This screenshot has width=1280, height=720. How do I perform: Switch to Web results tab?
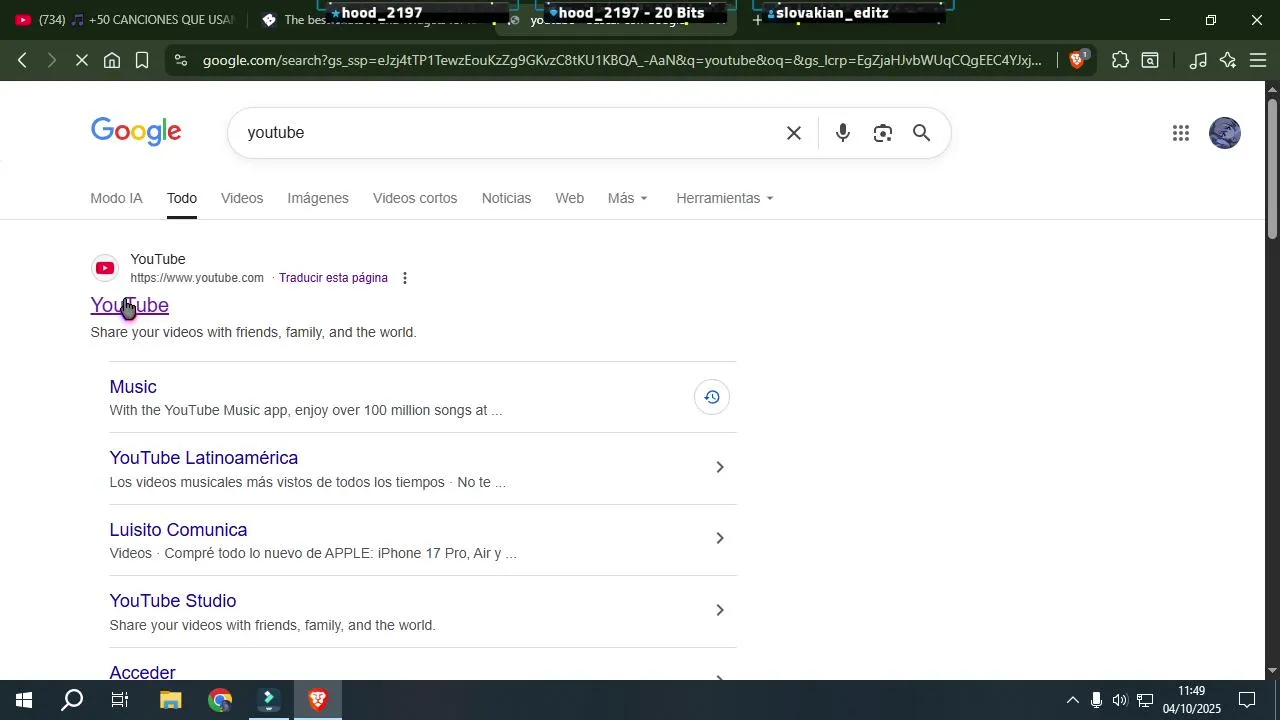coord(570,198)
